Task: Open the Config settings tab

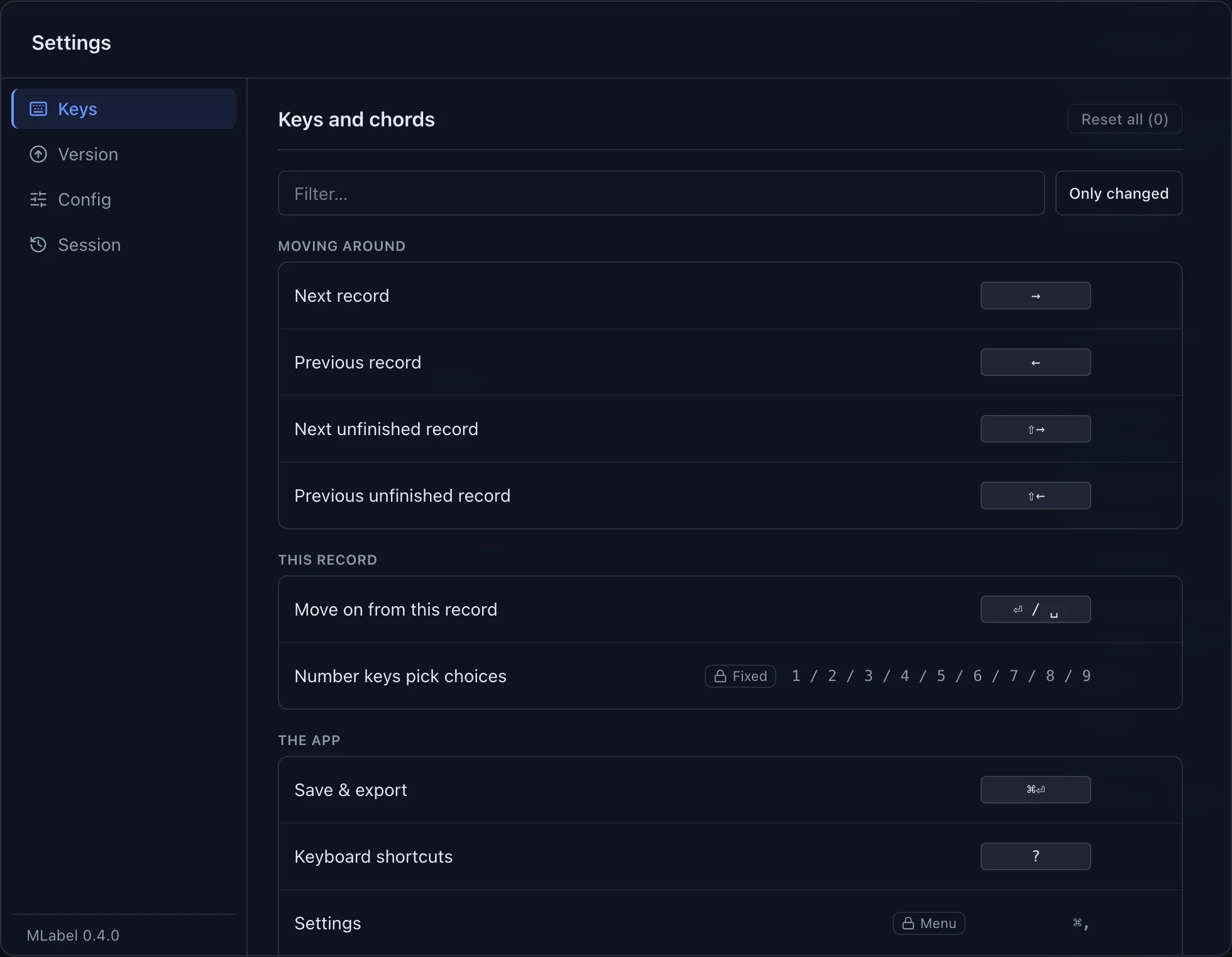Action: (x=124, y=199)
